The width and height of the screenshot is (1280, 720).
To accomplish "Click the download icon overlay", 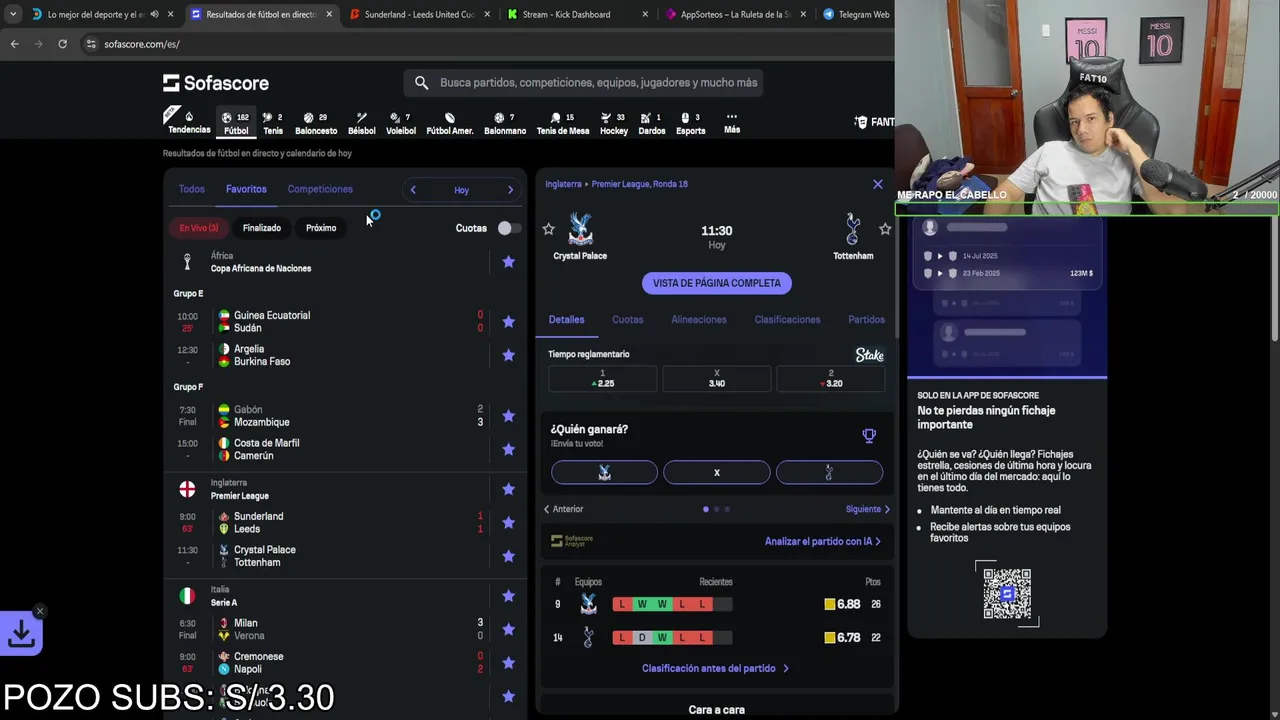I will 21,634.
